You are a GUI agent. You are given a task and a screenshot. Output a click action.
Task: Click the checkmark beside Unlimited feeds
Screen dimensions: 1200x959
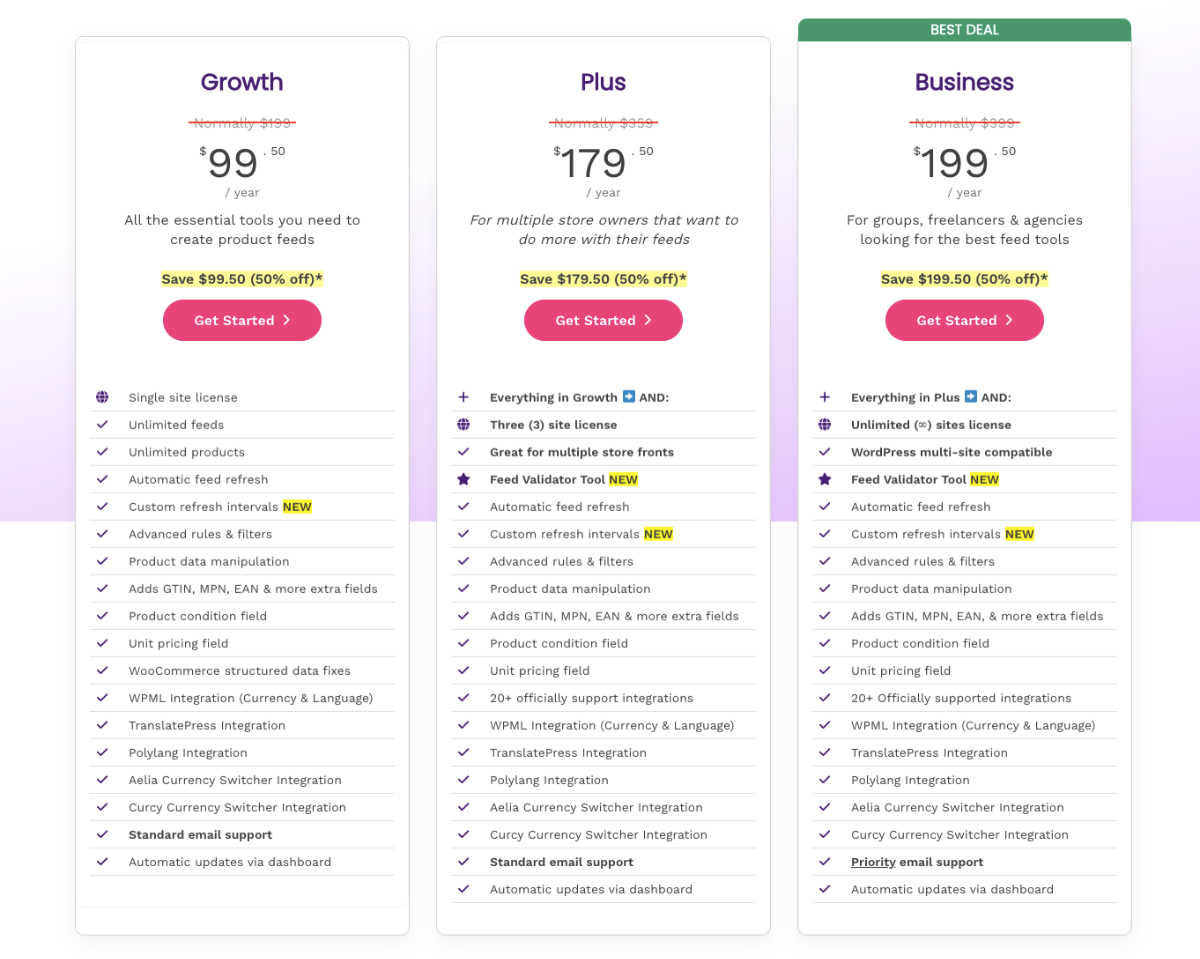coord(102,424)
